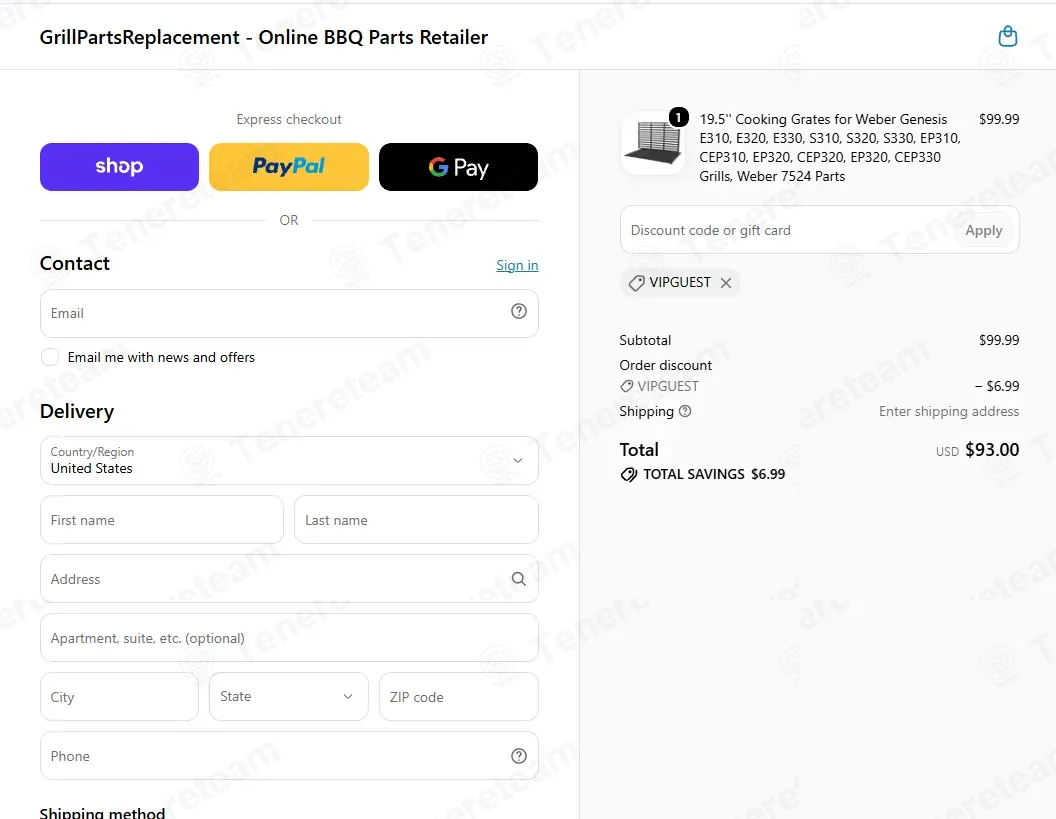Image resolution: width=1056 pixels, height=819 pixels.
Task: Click the – $6.99 discount amount
Action: pos(997,387)
